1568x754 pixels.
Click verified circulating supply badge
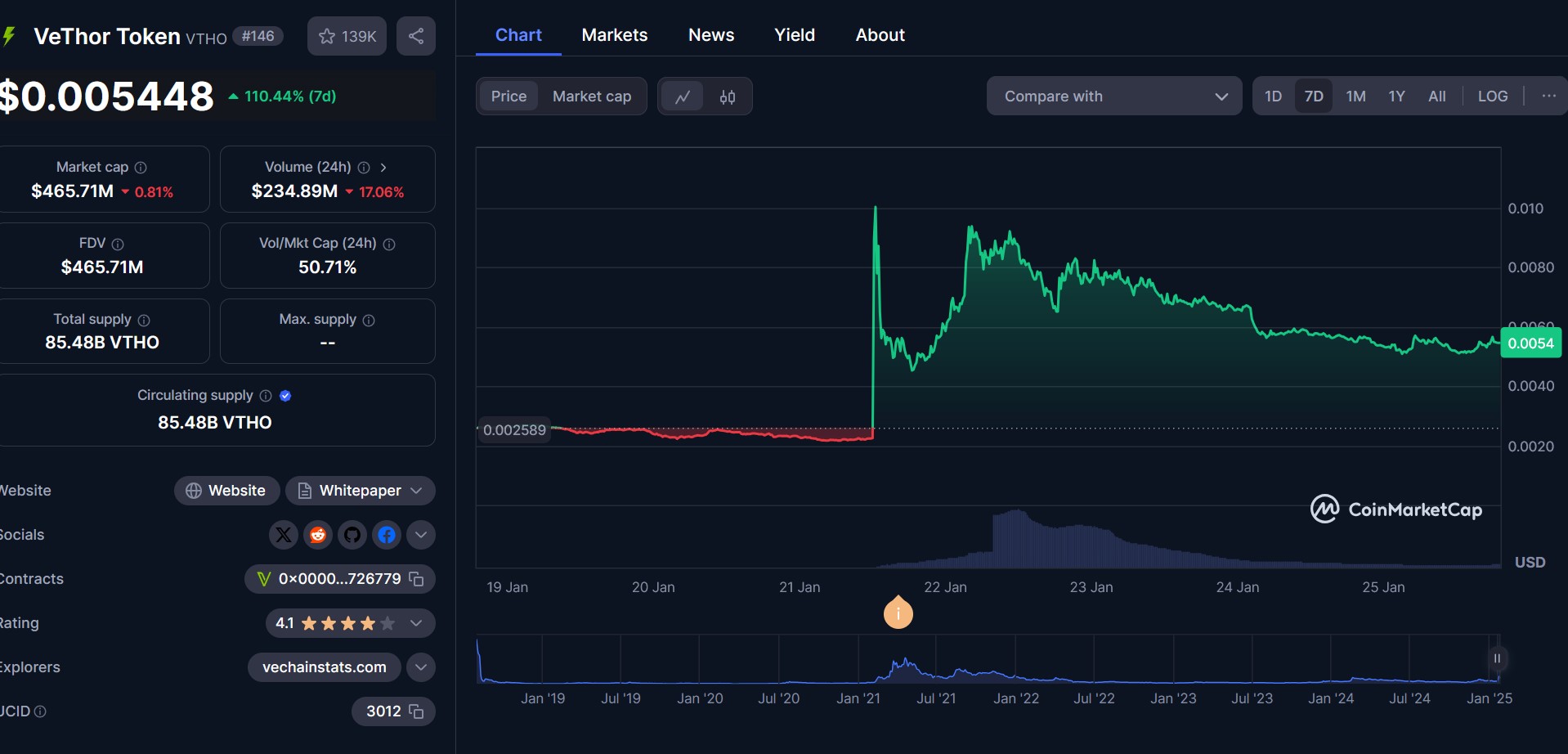(285, 396)
